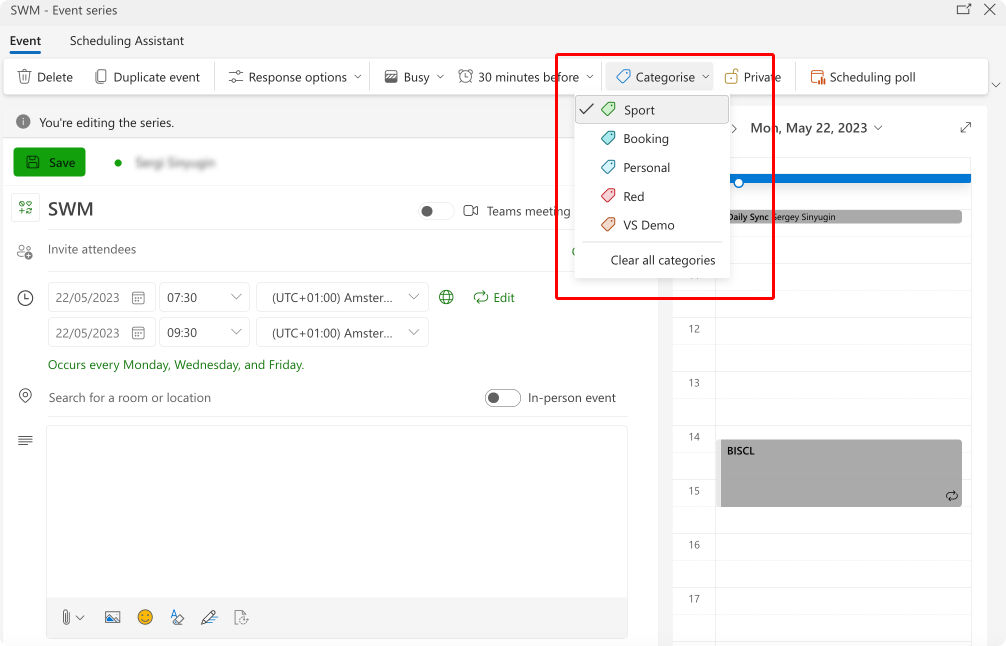
Task: Click the pop-out window icon
Action: click(963, 10)
